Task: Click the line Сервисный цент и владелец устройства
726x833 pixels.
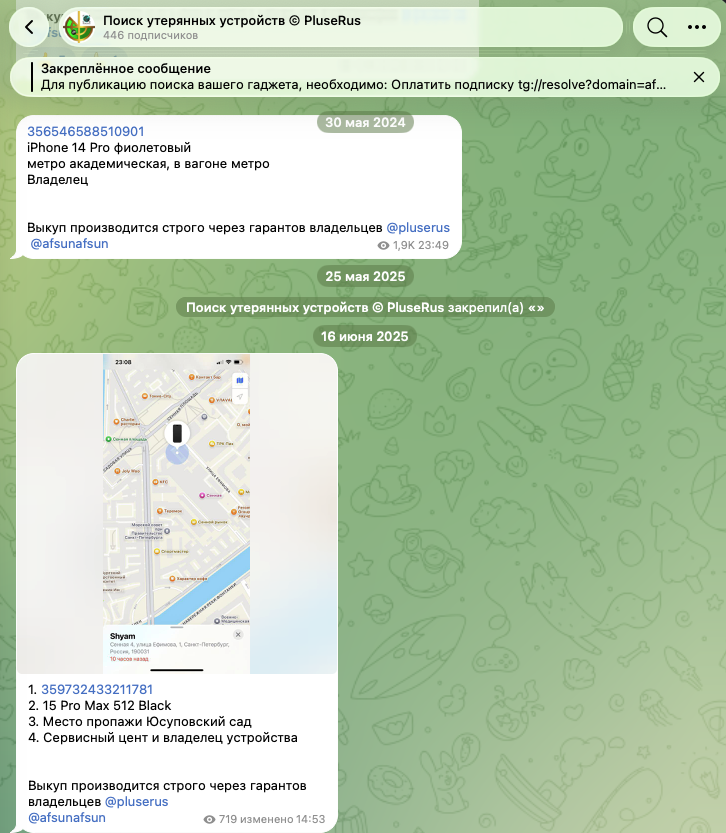Action: point(170,737)
